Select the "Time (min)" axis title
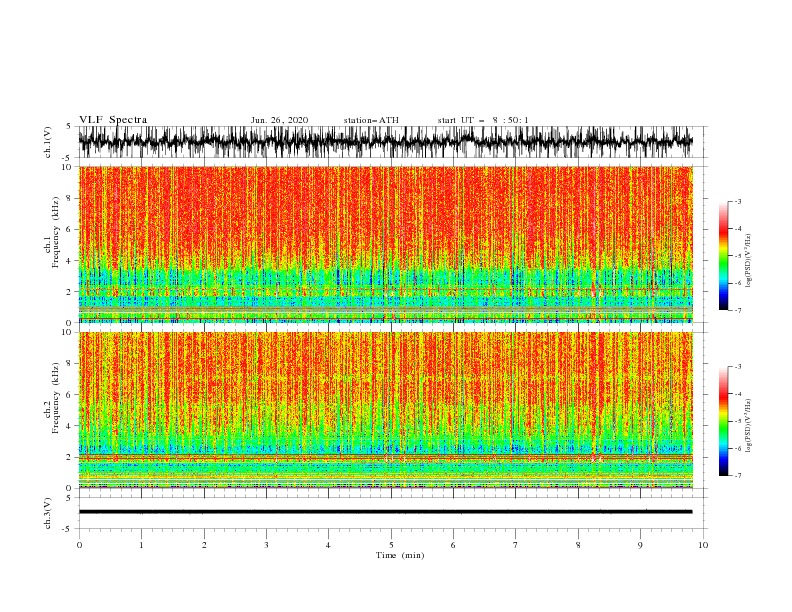792x612 pixels. tap(400, 555)
